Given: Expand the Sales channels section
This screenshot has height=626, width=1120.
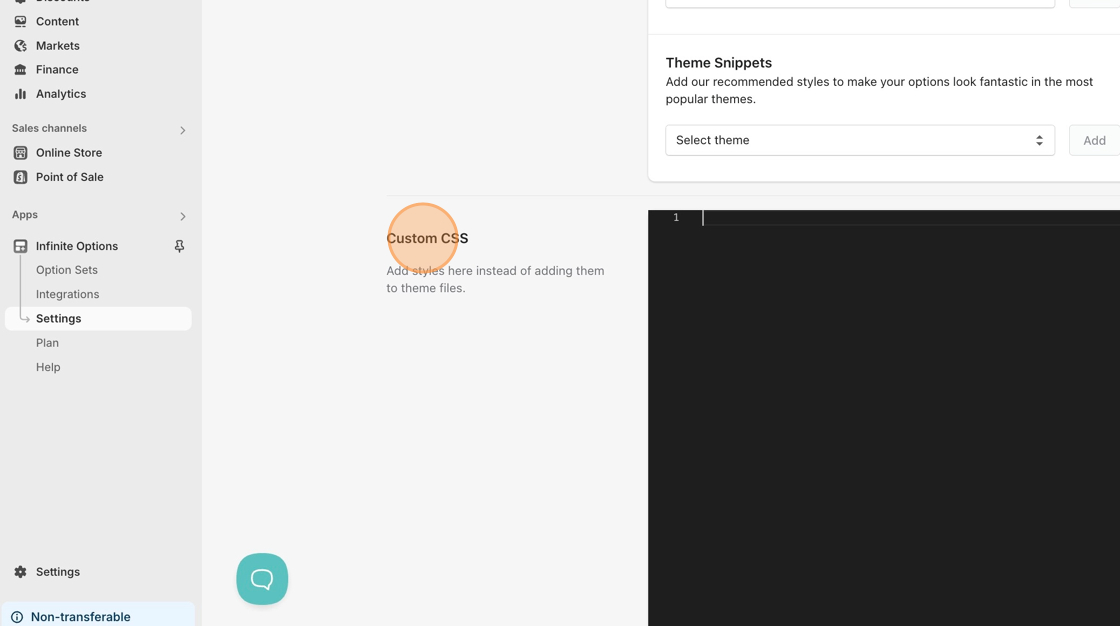Looking at the screenshot, I should click(182, 130).
